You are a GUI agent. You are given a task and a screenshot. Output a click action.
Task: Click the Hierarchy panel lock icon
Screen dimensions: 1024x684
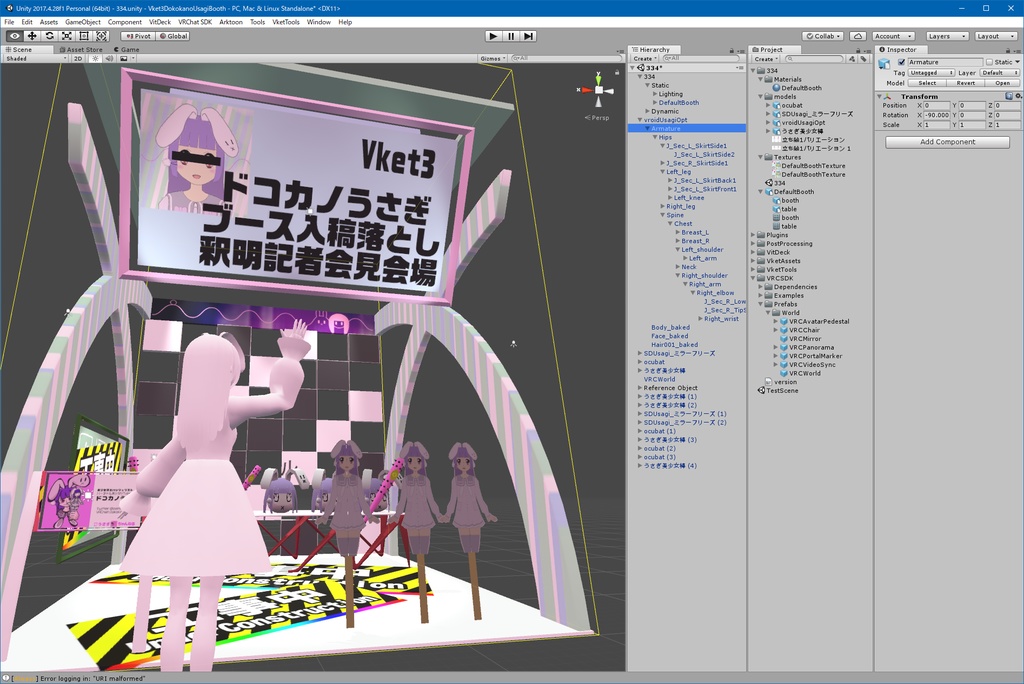pyautogui.click(x=731, y=50)
